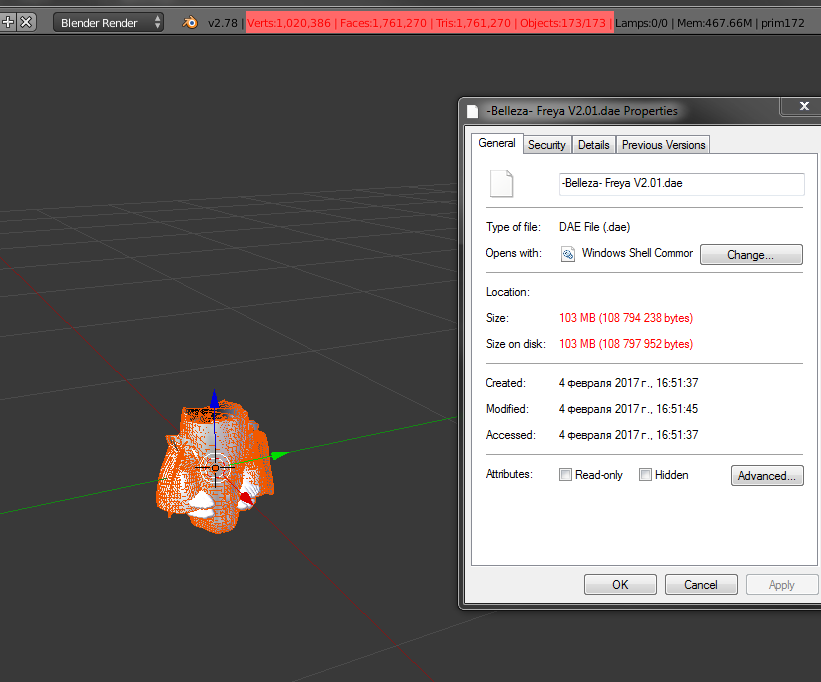Click the Size on disk value ending 797 952 bytes
The width and height of the screenshot is (821, 682).
(x=626, y=344)
